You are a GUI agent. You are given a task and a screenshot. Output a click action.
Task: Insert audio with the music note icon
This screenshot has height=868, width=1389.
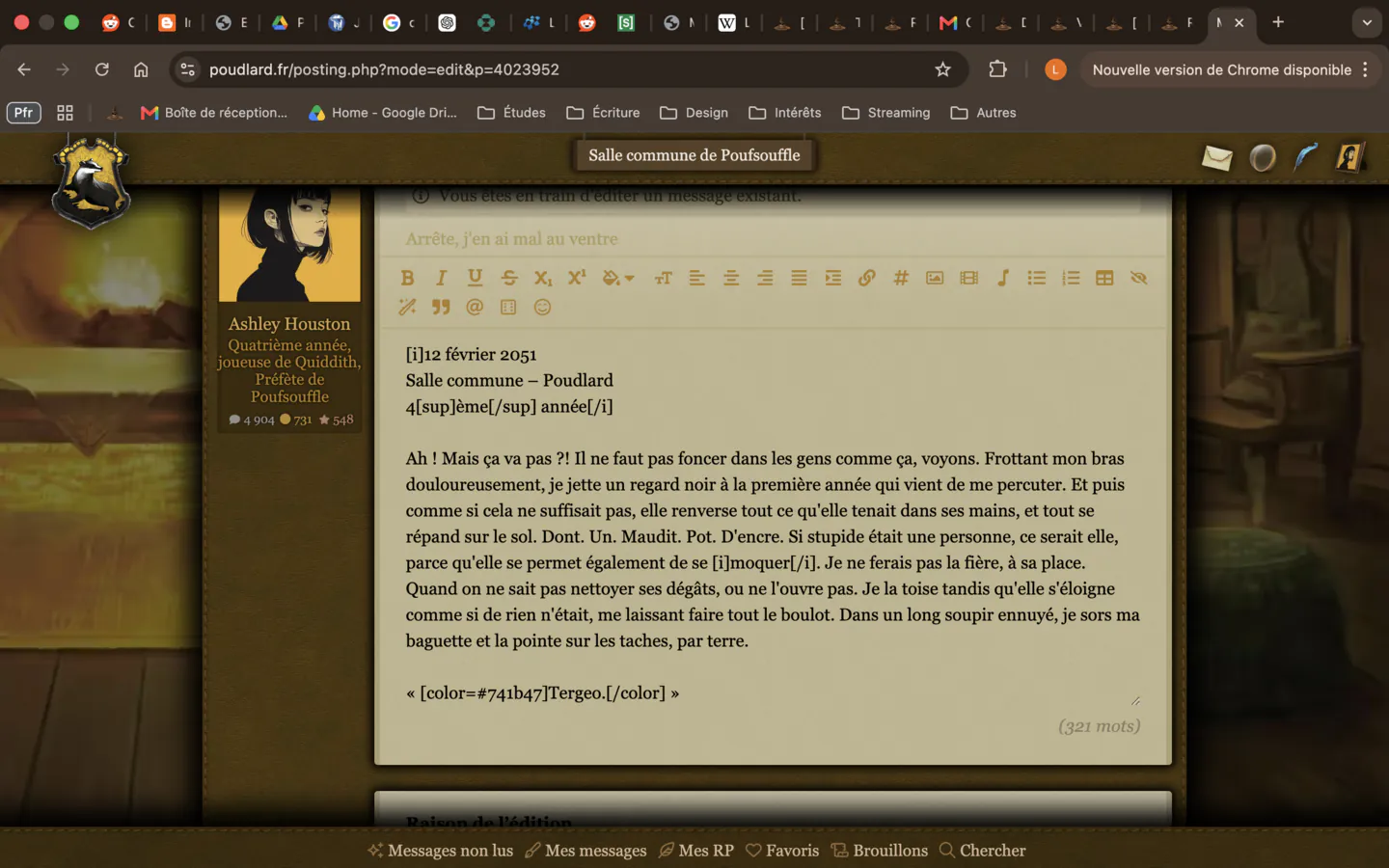(1003, 278)
